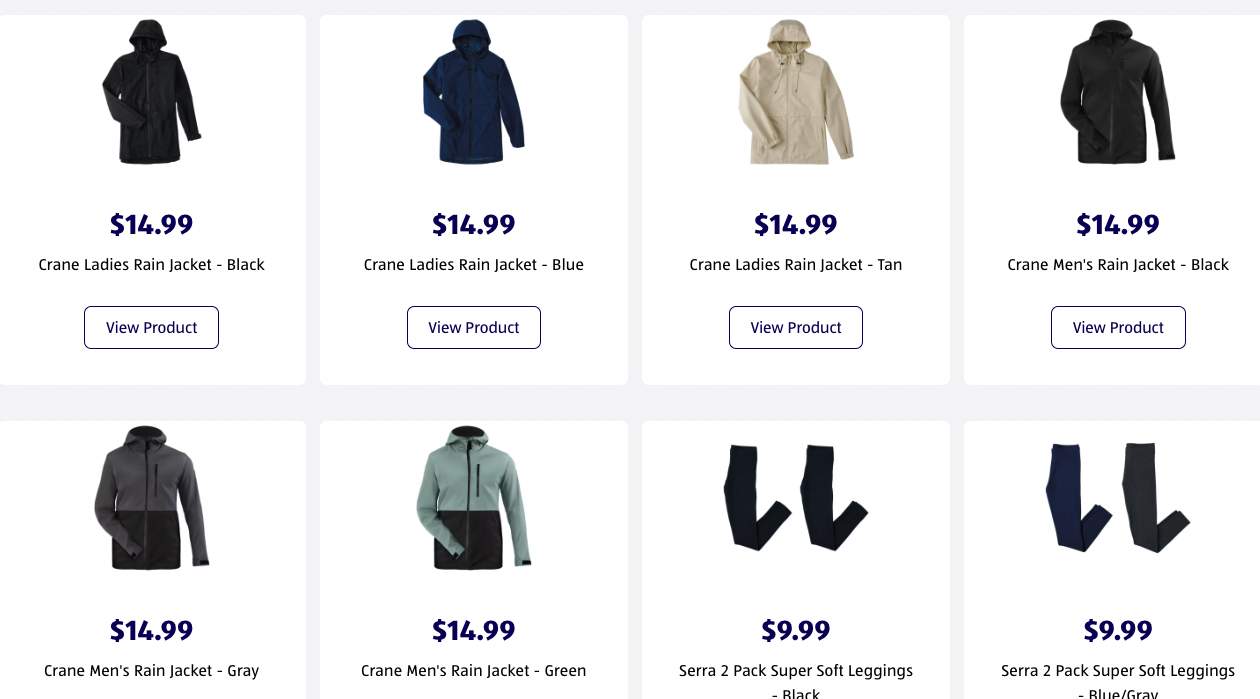Open the blue Crane Ladies Rain Jacket image

(473, 92)
